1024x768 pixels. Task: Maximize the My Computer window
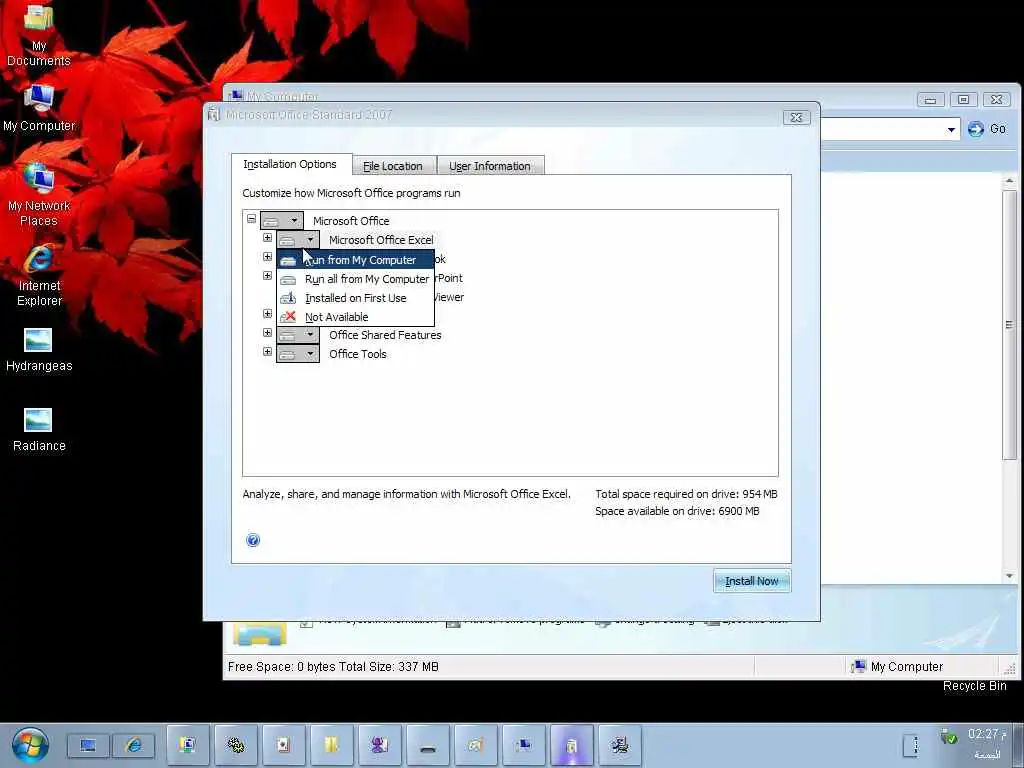coord(963,100)
